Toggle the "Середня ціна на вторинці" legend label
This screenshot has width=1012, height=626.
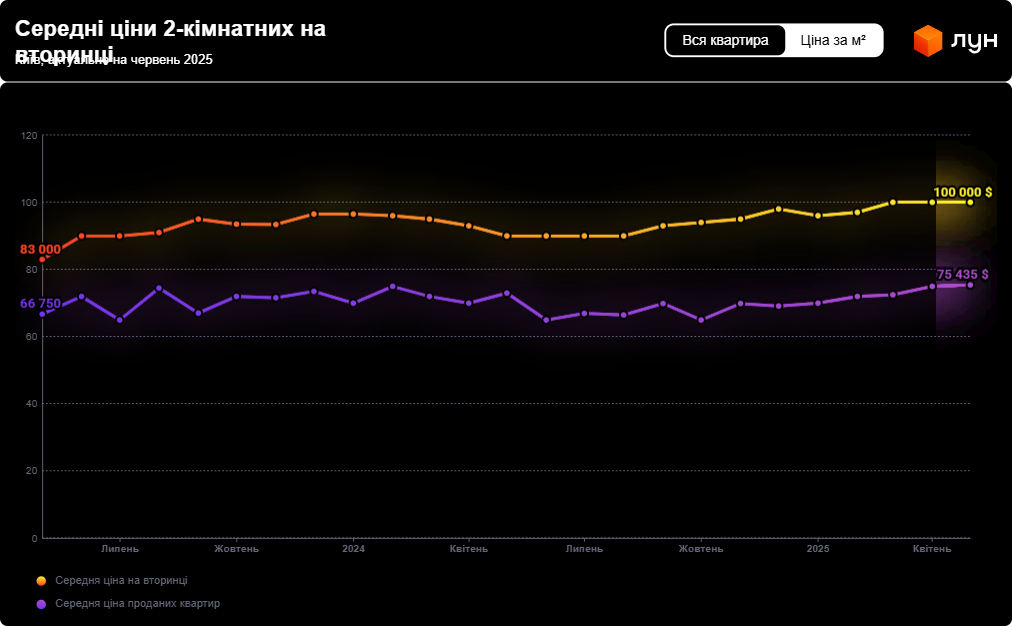coord(121,581)
